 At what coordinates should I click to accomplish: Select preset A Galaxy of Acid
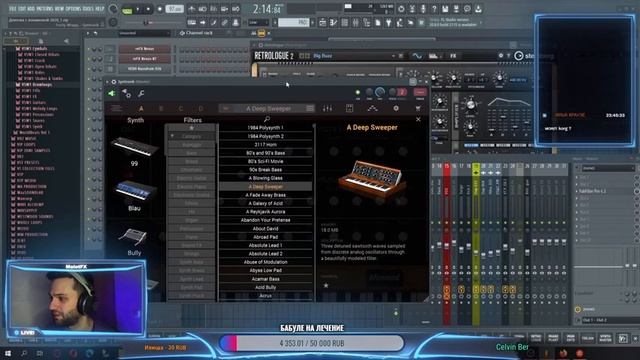tap(266, 203)
